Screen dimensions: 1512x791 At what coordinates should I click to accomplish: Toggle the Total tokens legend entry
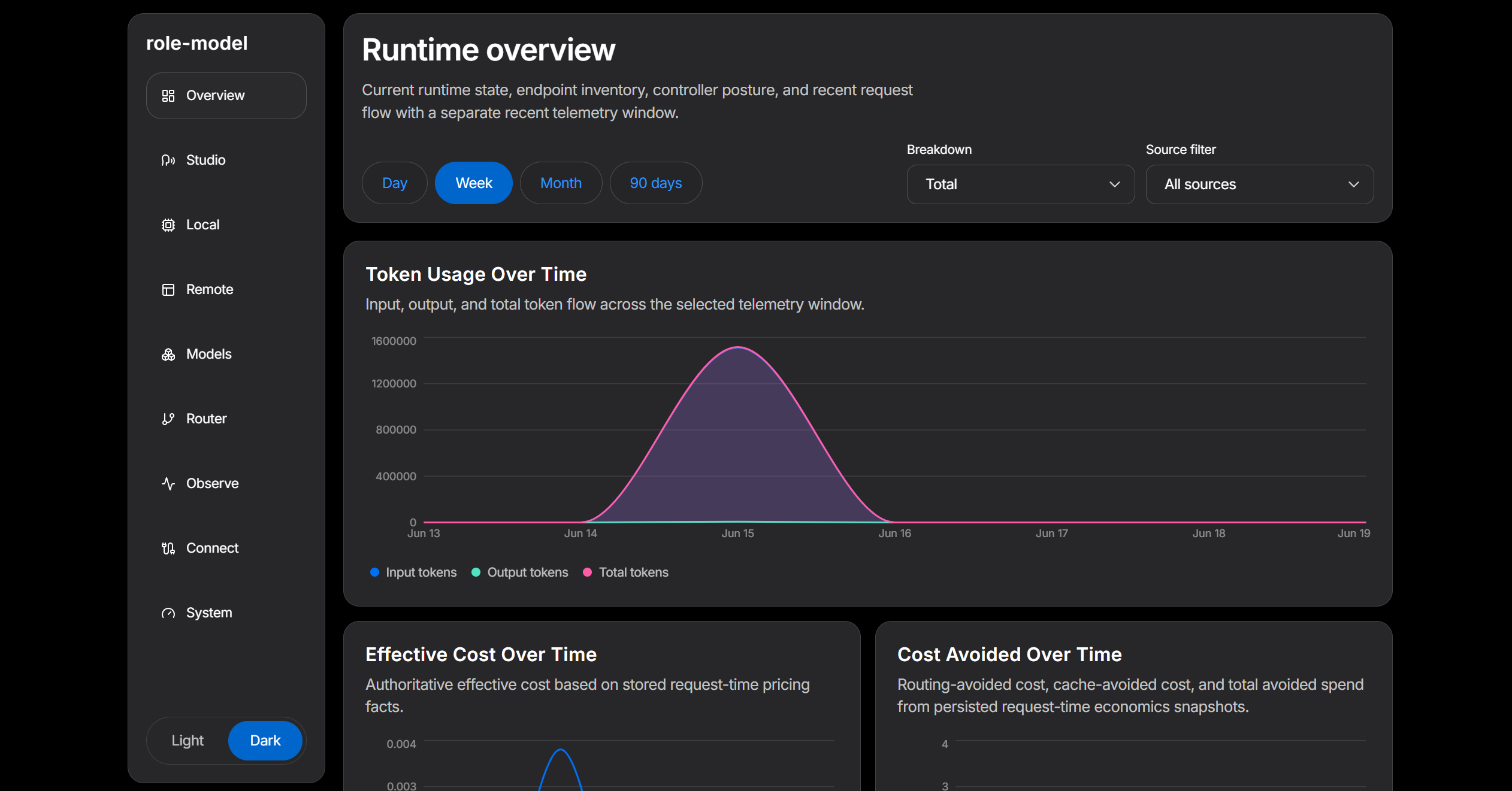click(625, 572)
